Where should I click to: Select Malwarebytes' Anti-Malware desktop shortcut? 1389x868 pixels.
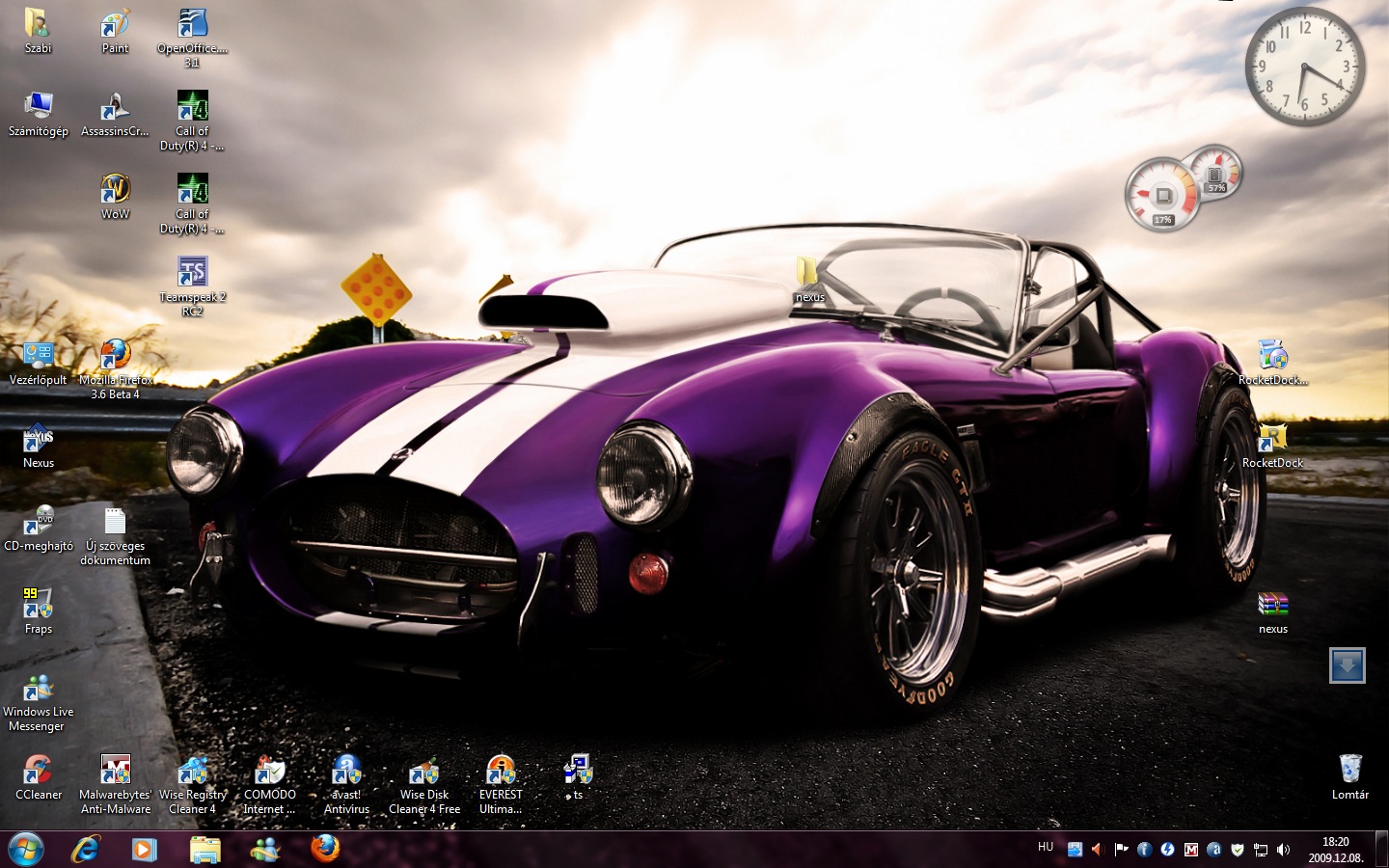click(x=115, y=785)
